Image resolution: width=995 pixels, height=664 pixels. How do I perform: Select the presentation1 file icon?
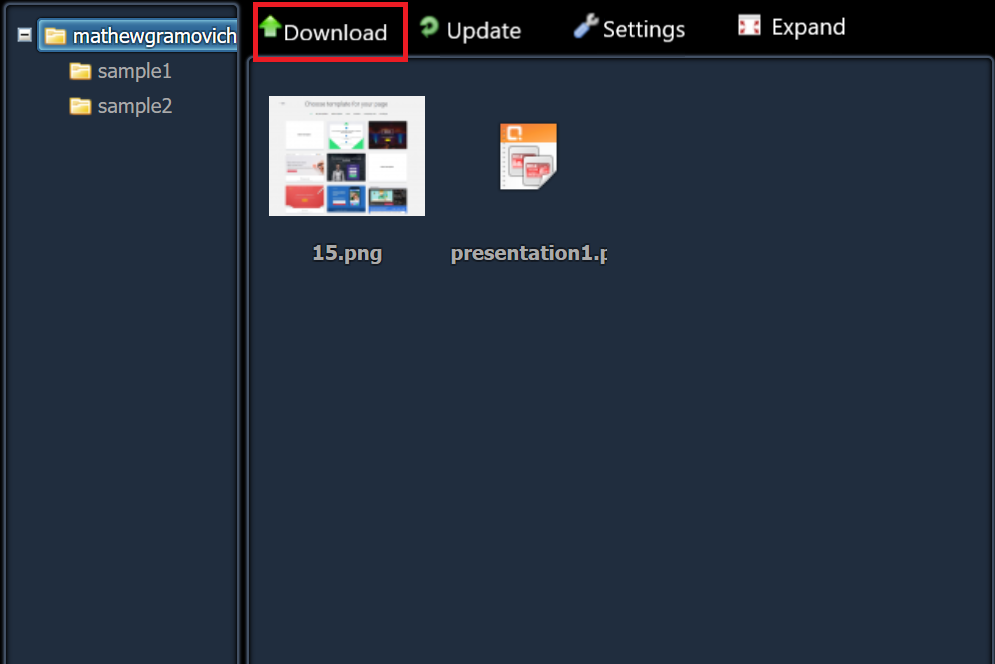(x=528, y=156)
